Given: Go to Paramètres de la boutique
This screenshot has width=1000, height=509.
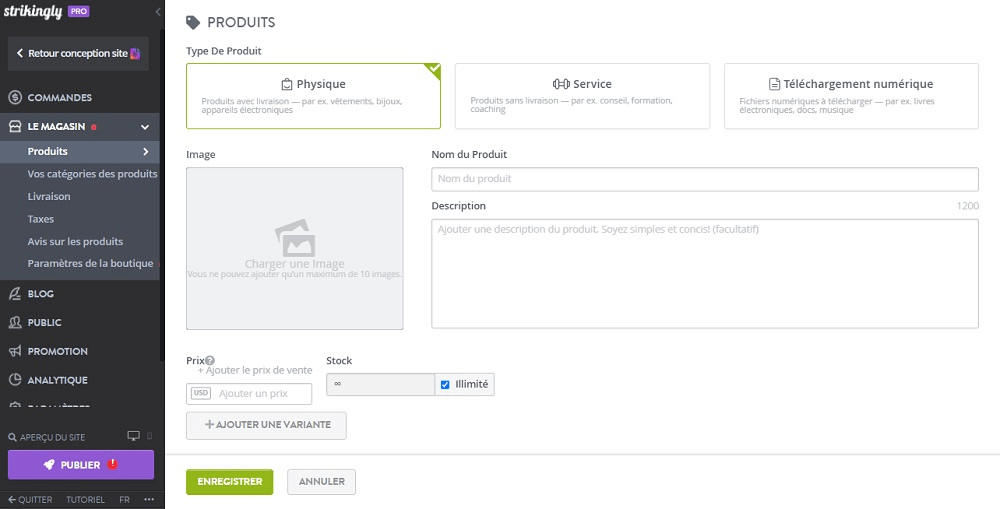Looking at the screenshot, I should [x=90, y=263].
